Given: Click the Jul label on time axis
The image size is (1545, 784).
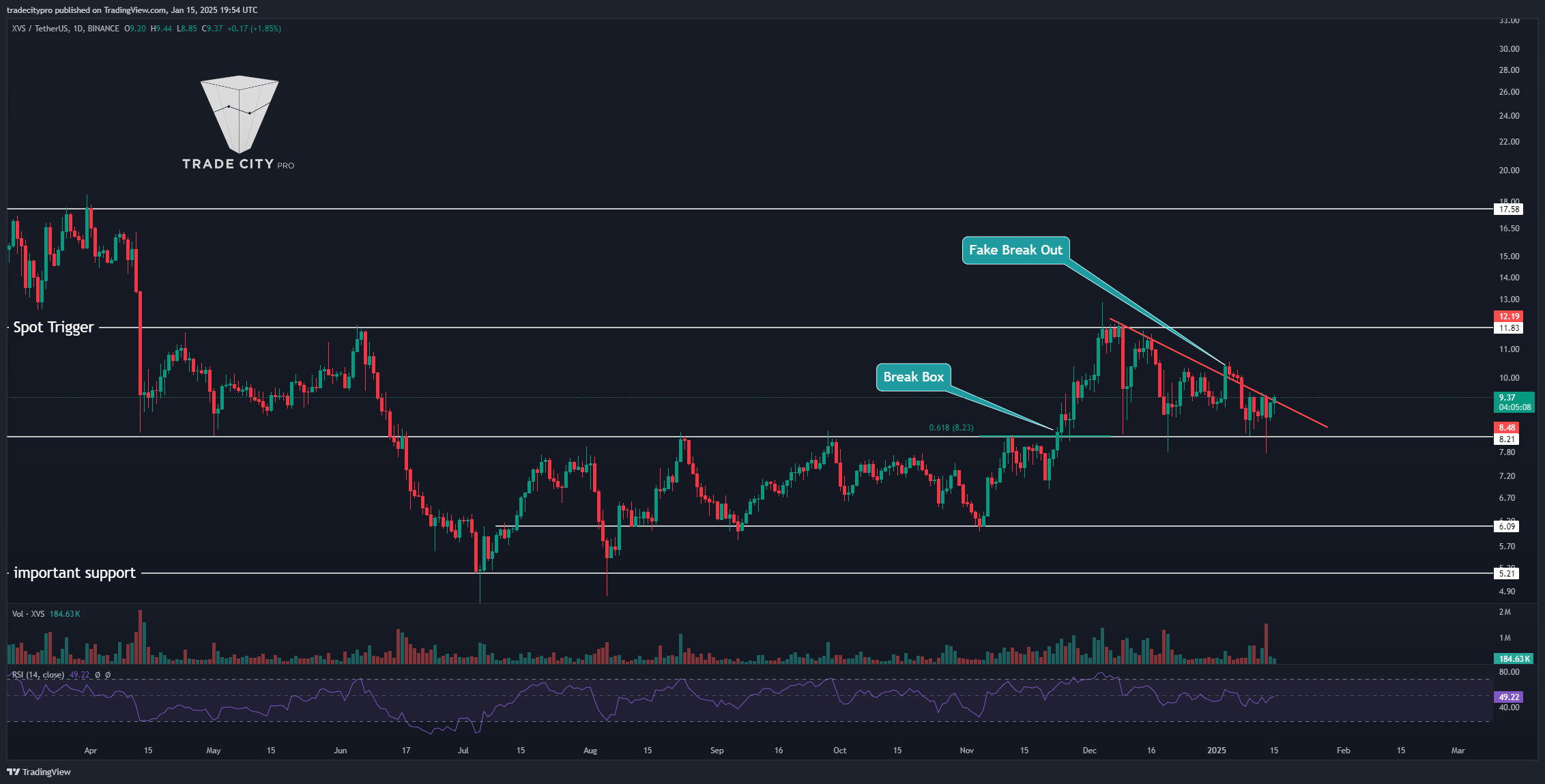Looking at the screenshot, I should 463,751.
